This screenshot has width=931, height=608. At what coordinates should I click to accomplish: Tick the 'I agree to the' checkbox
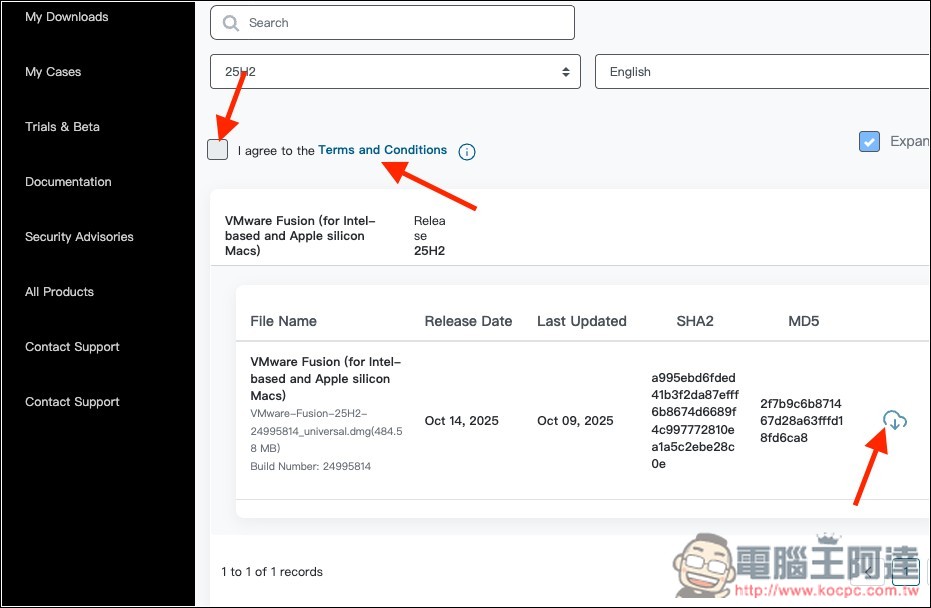(x=218, y=150)
